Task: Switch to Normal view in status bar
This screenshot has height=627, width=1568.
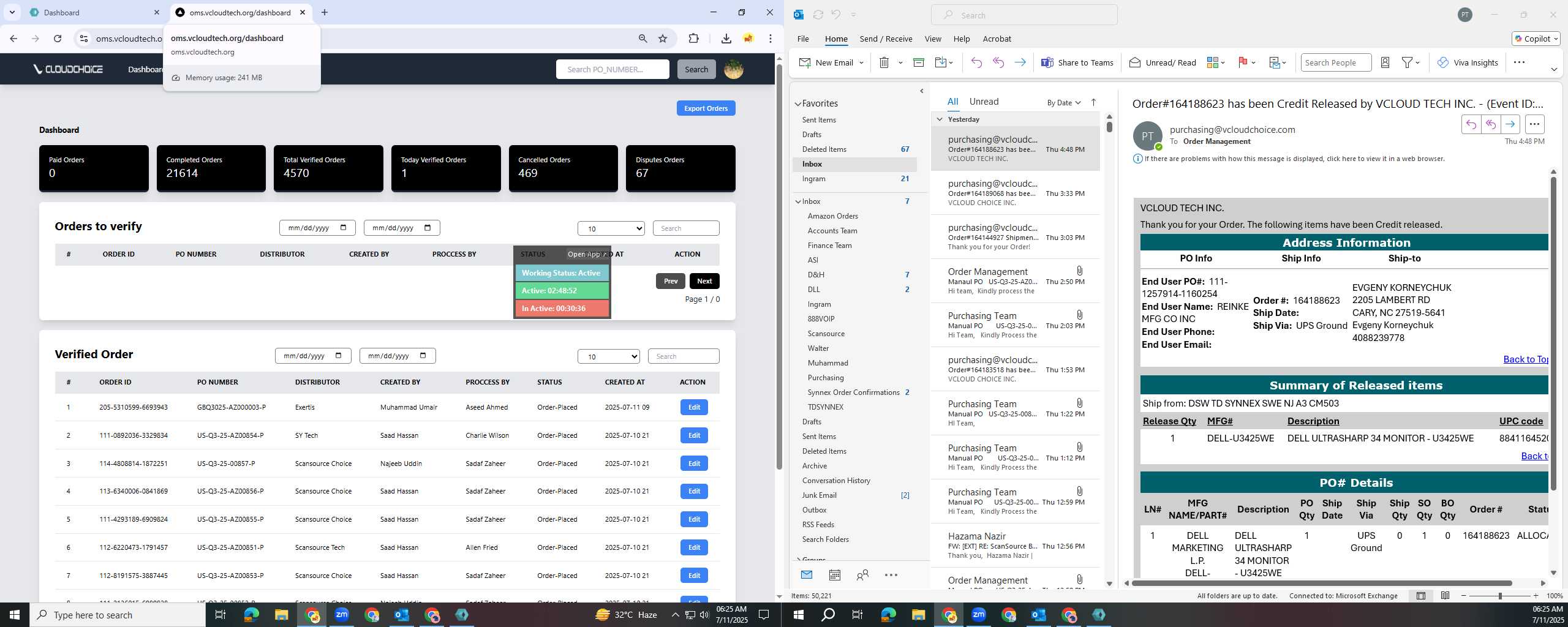Action: pyautogui.click(x=1420, y=596)
